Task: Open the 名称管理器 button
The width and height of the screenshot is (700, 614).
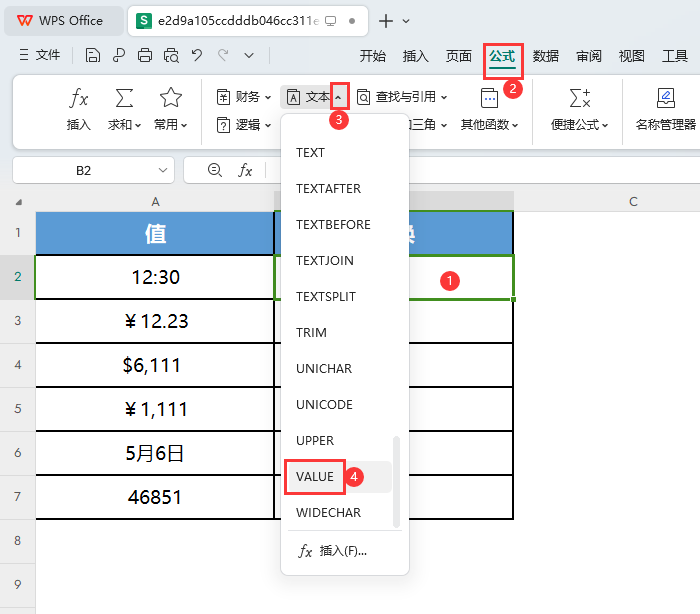Action: 666,109
